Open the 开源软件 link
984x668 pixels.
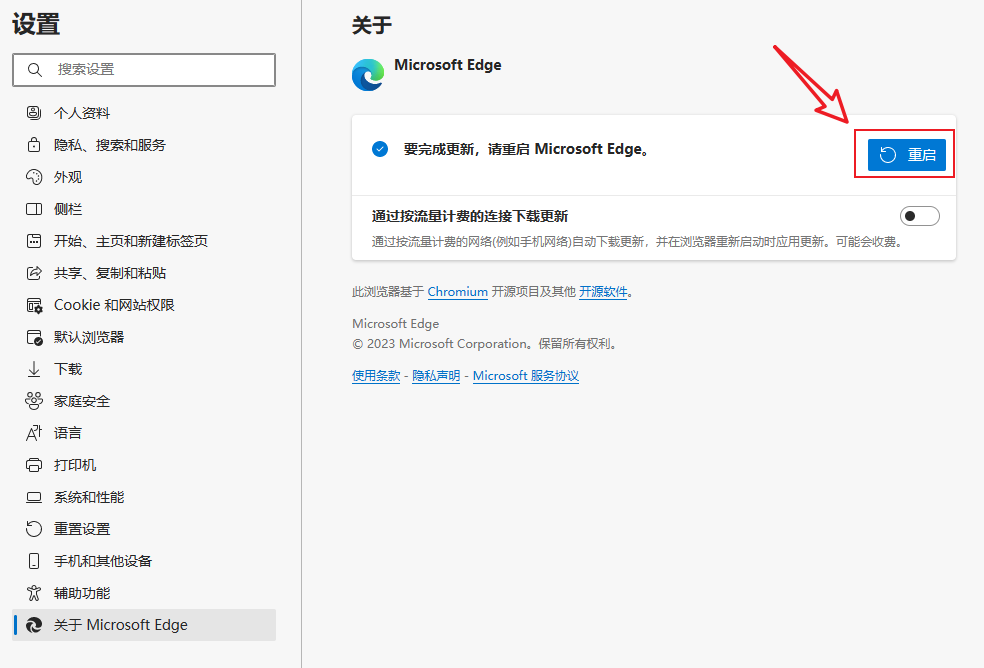(603, 292)
